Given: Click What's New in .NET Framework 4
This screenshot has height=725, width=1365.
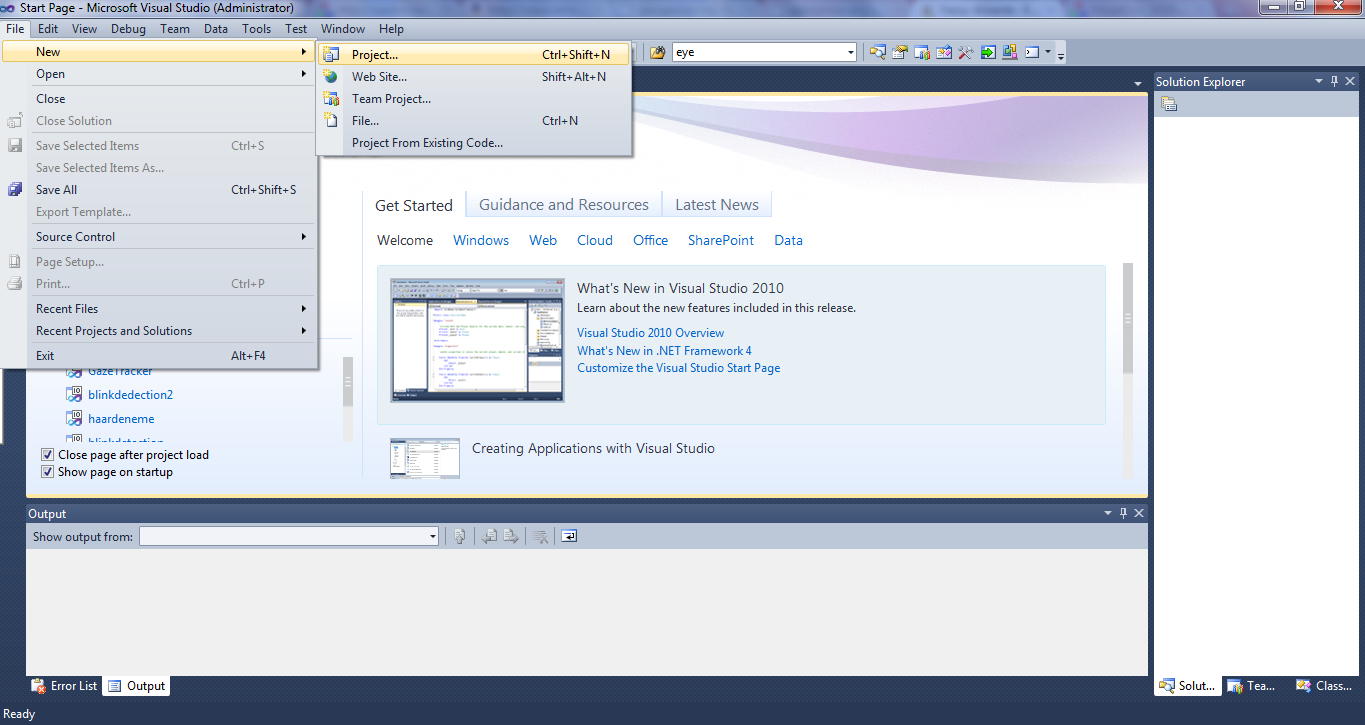Looking at the screenshot, I should pos(663,350).
